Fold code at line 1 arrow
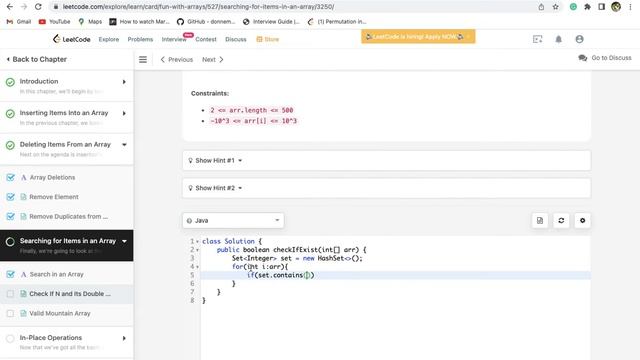Viewport: 640px width, 360px height. pos(198,242)
